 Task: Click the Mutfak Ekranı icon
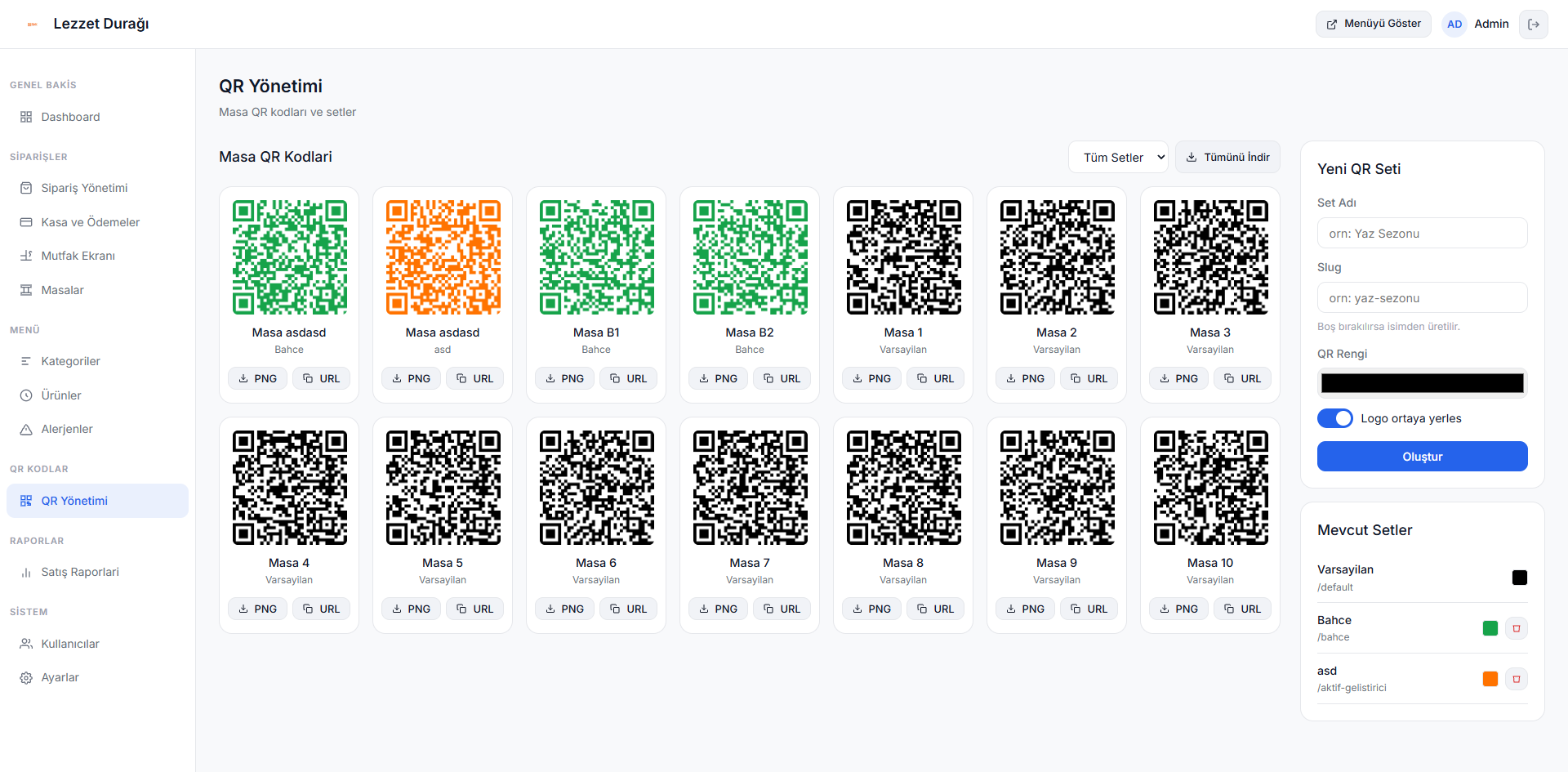coord(26,256)
